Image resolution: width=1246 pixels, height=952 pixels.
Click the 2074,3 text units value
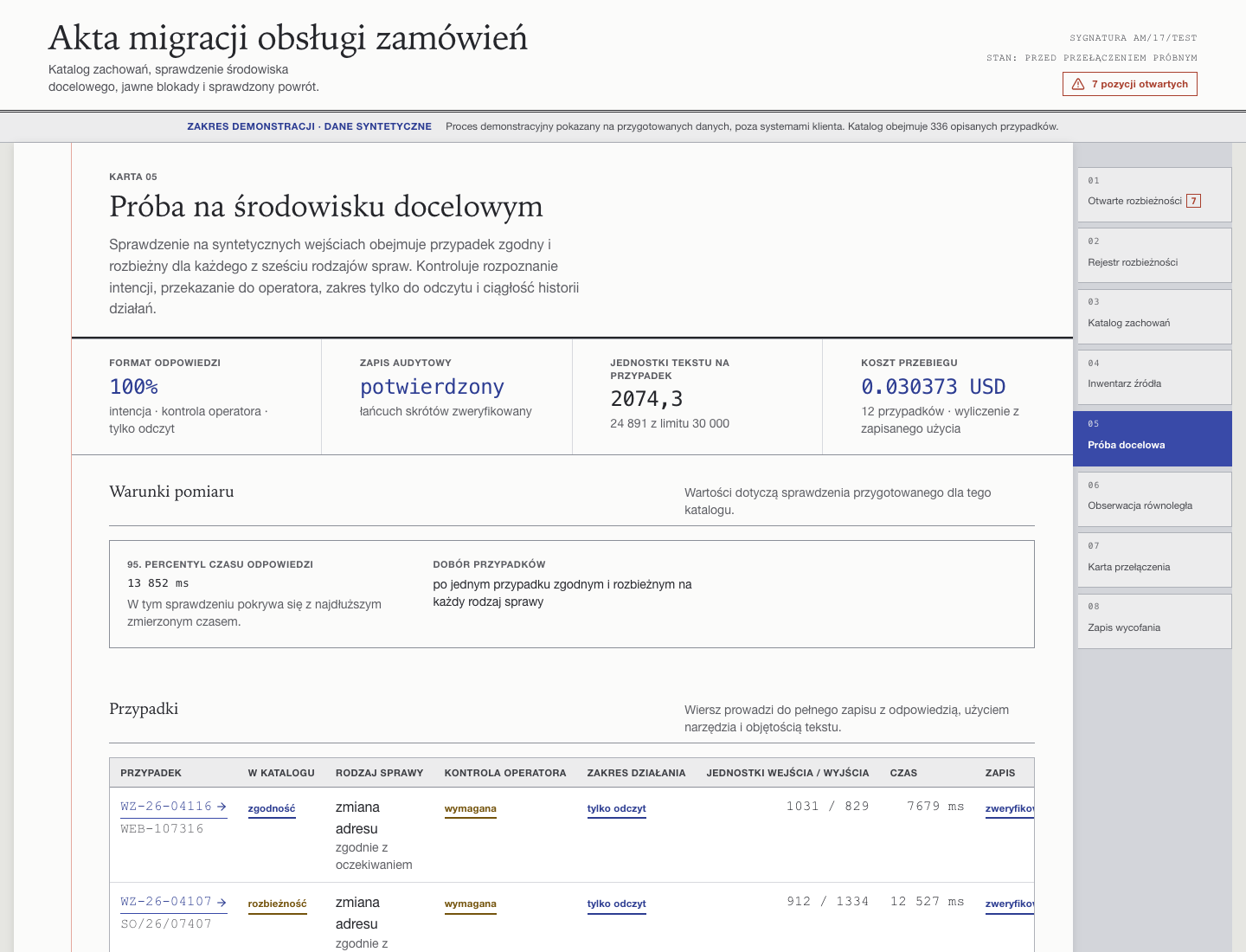click(x=646, y=399)
